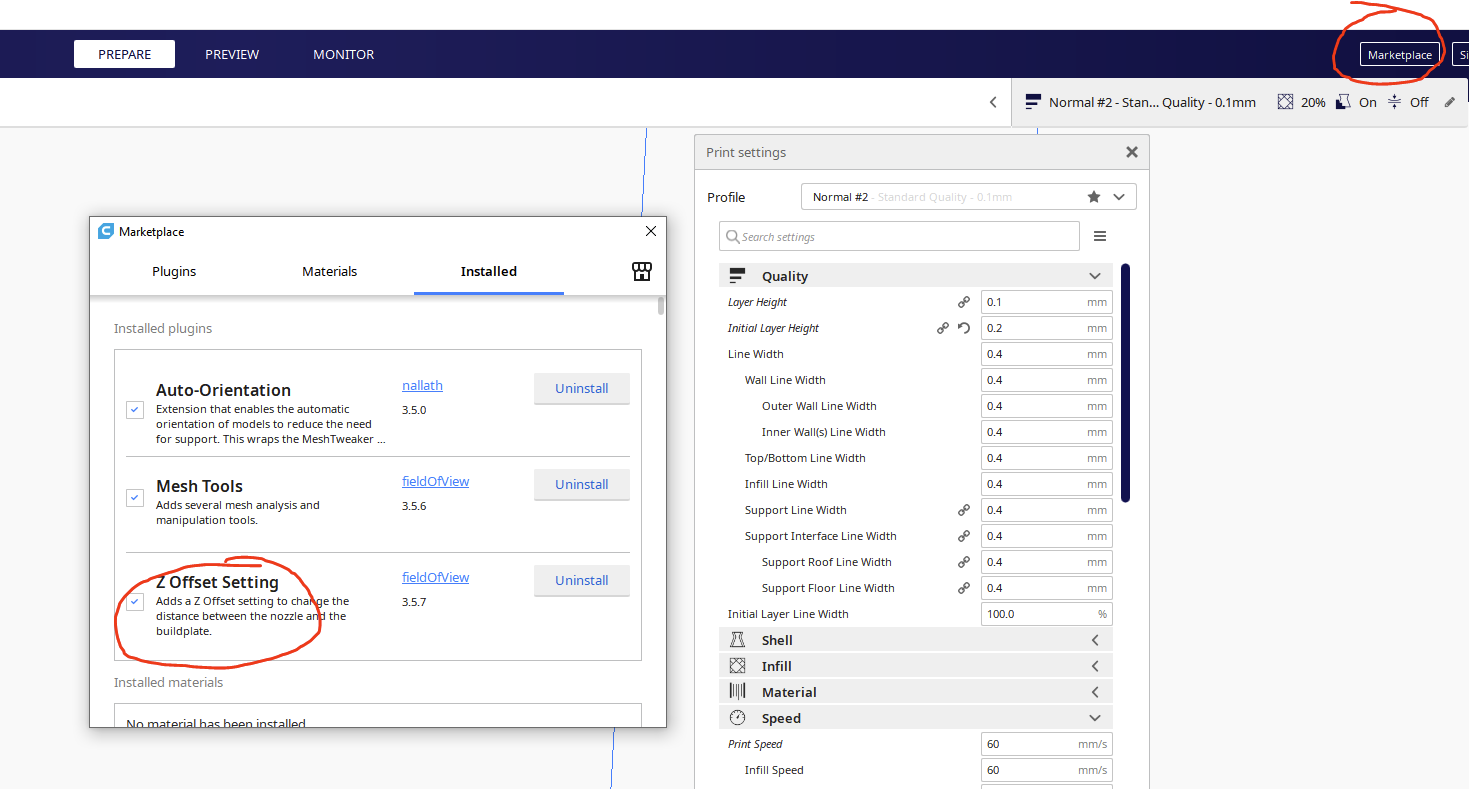The height and width of the screenshot is (789, 1469).
Task: Click the Infill Line Width value field
Action: pos(1046,484)
